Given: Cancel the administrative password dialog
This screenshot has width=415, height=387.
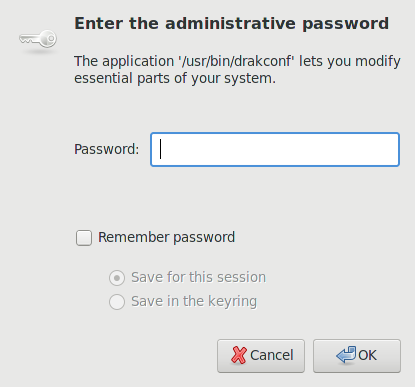Looking at the screenshot, I should 261,356.
